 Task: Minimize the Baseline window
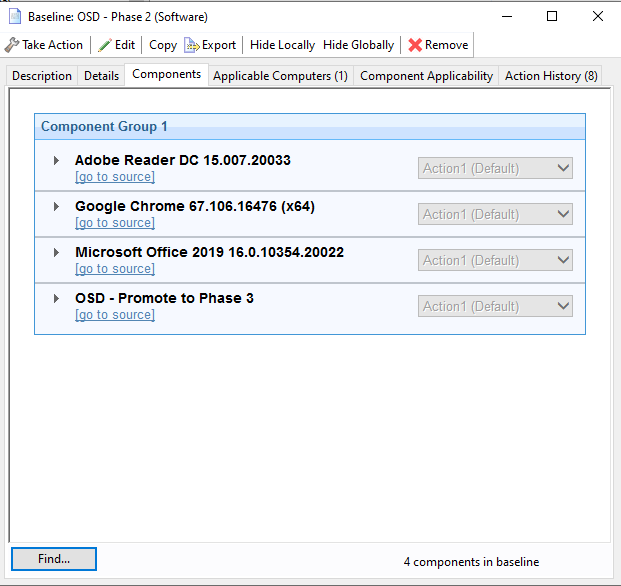[507, 16]
